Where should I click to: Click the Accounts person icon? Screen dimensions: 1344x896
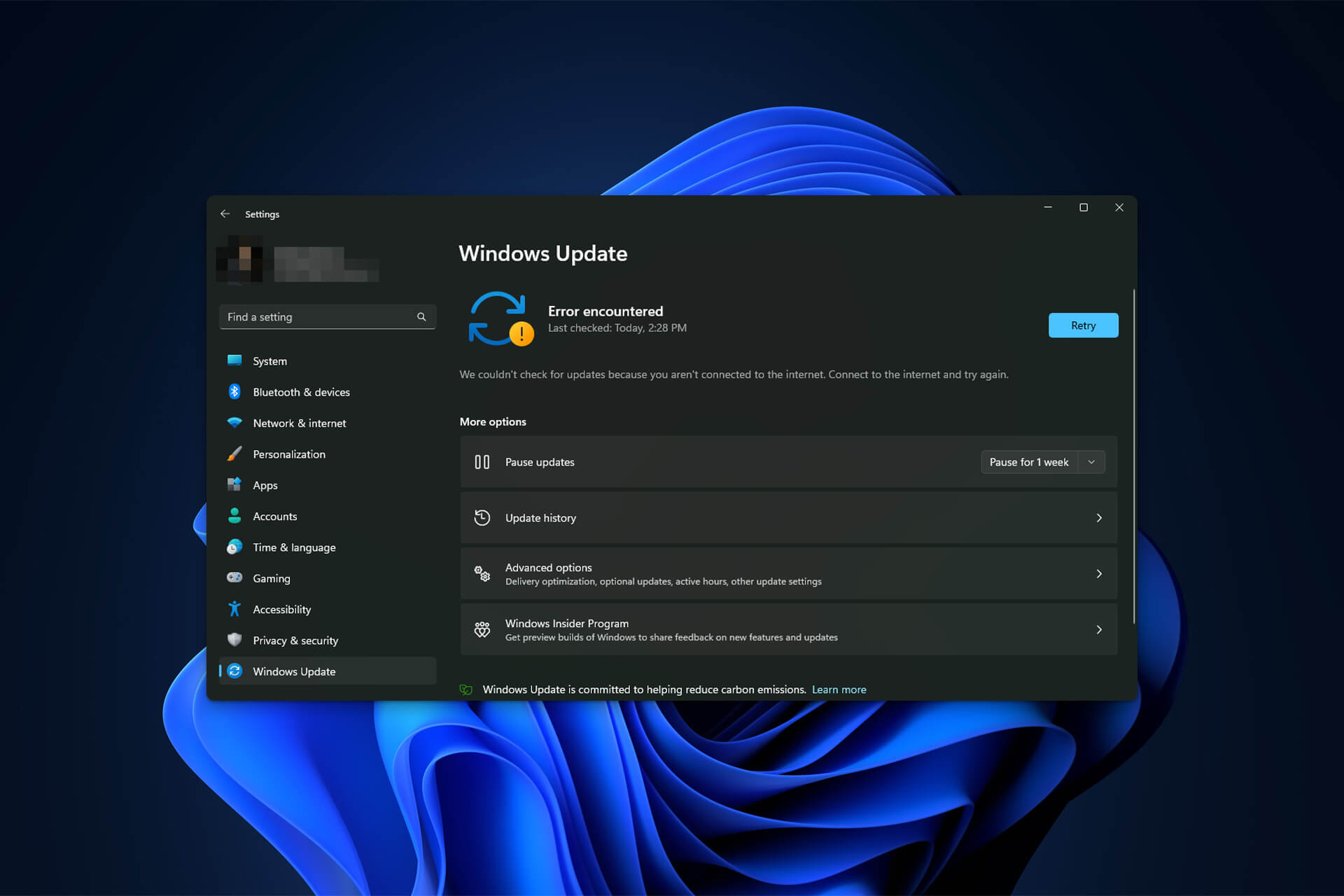(234, 516)
